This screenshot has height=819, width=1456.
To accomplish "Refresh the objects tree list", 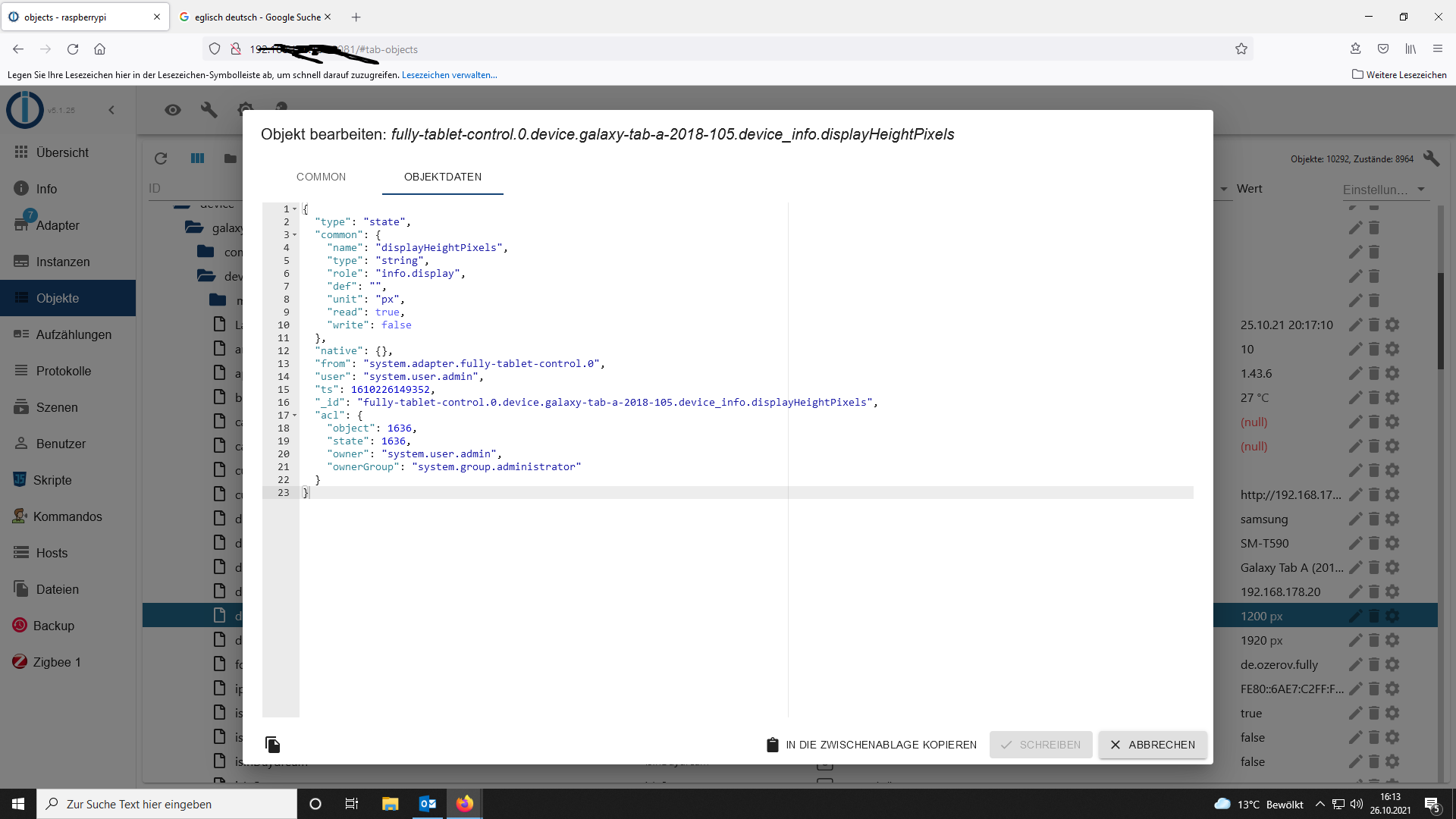I will [x=161, y=158].
